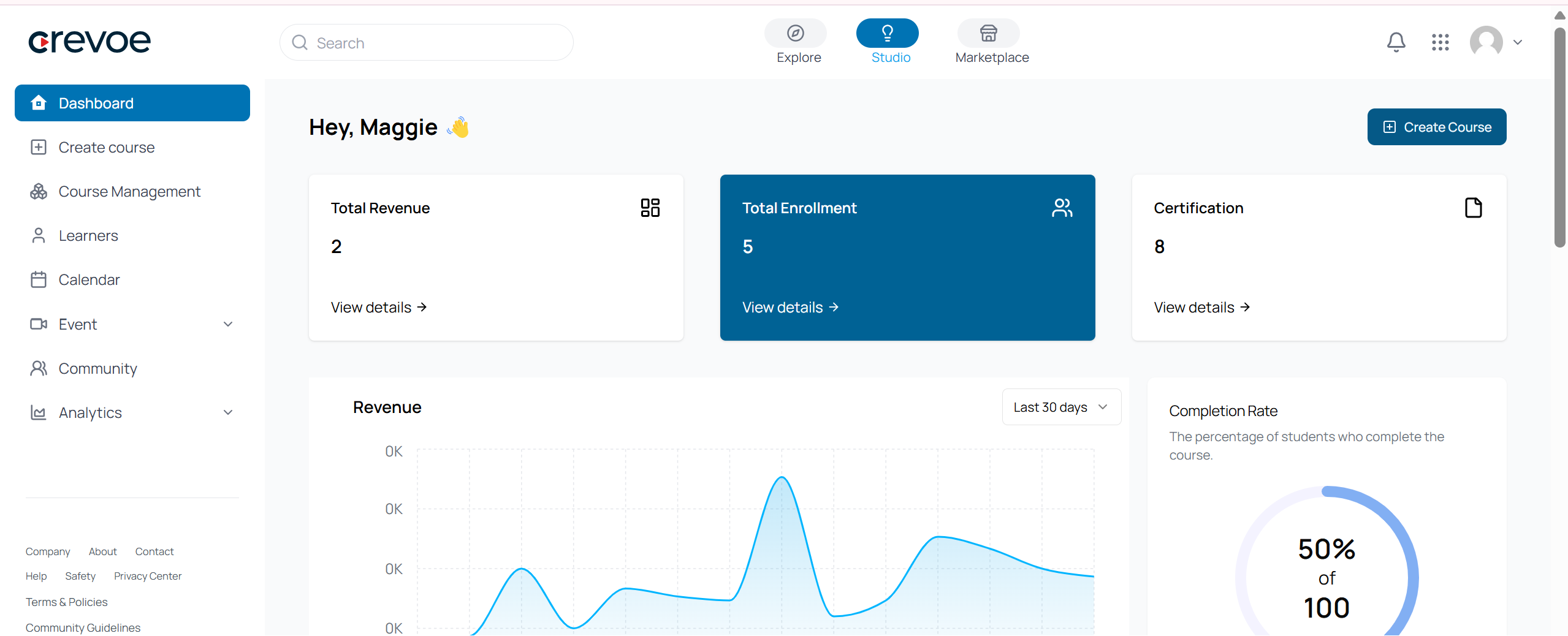Select the Studio lightbulb icon

coord(887,33)
